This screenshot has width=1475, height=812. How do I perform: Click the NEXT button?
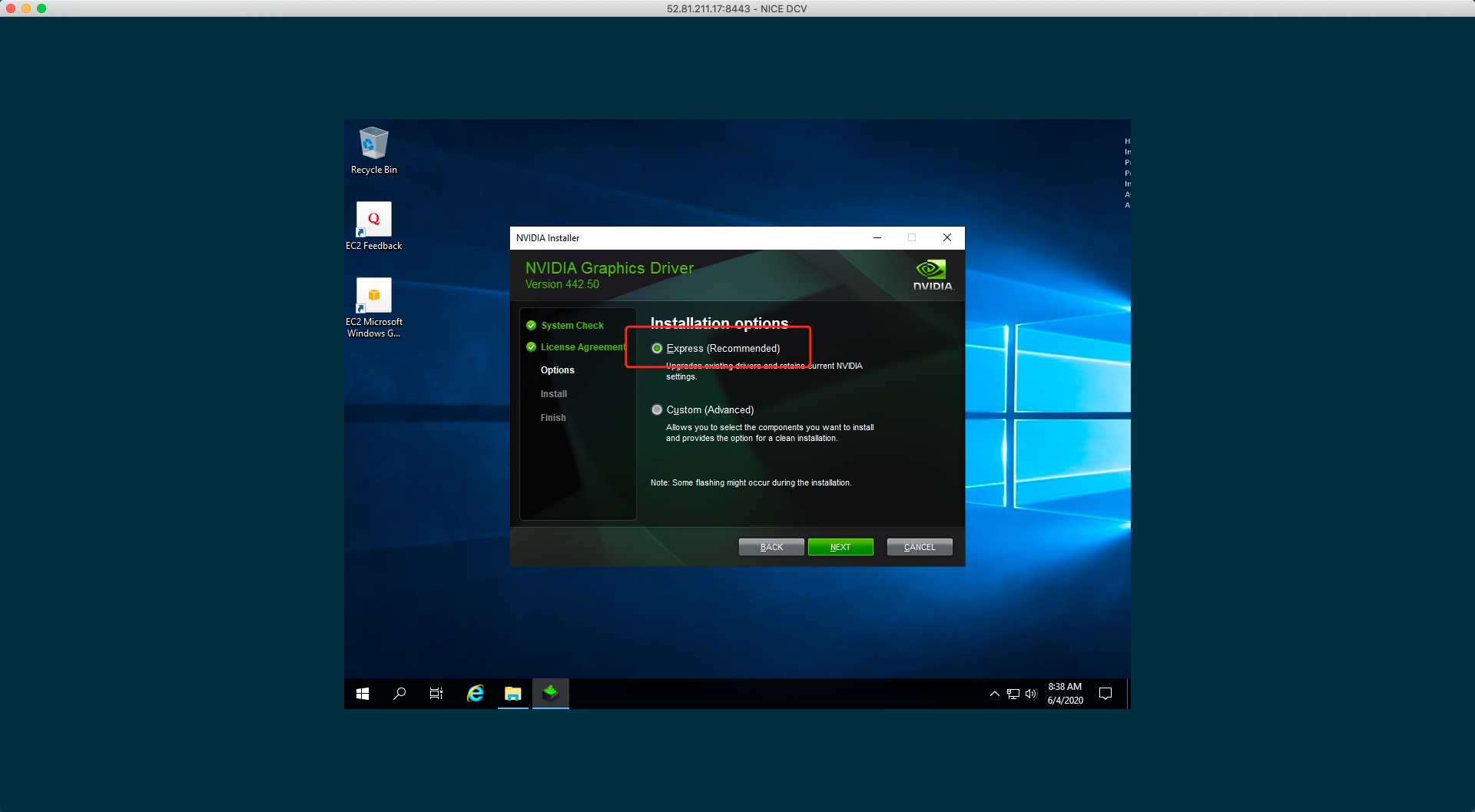(x=840, y=547)
